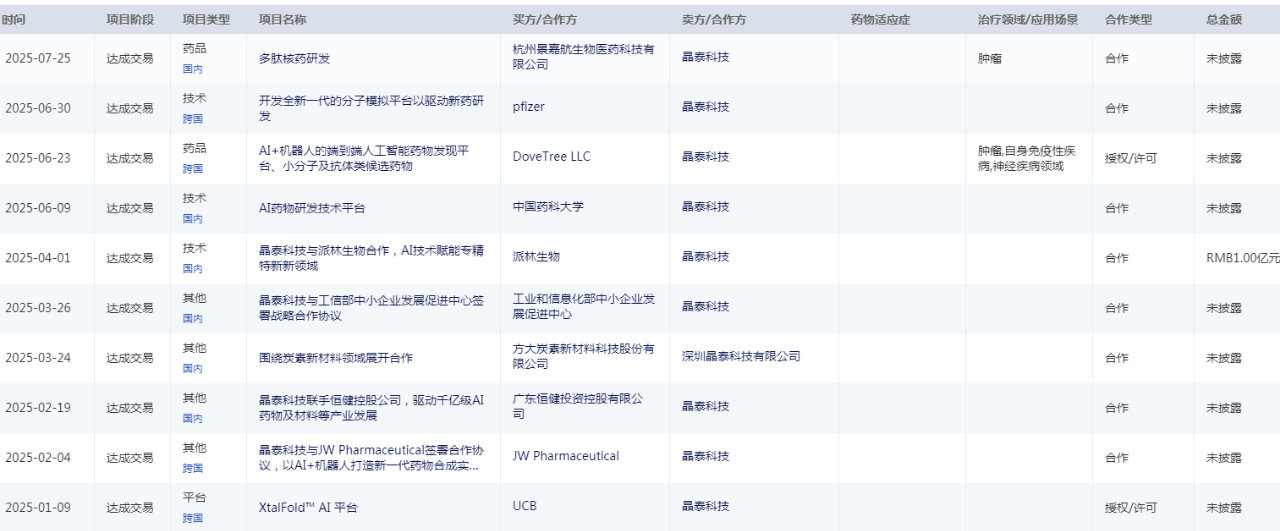Open buyer UCB
This screenshot has width=1280, height=531.
tap(524, 506)
